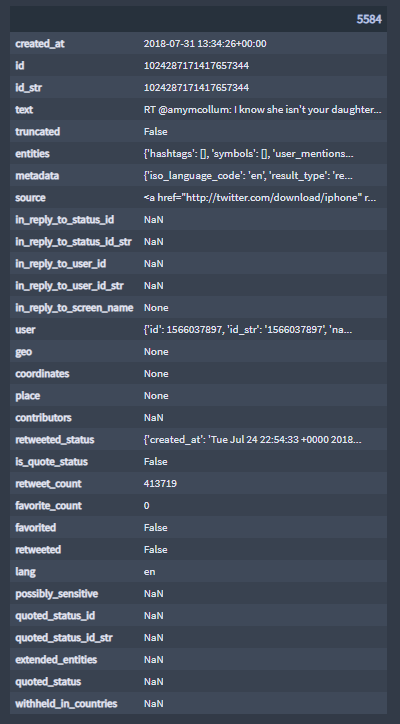Click the created_at timestamp 2018-07-31 value
This screenshot has width=400, height=724.
tap(205, 44)
